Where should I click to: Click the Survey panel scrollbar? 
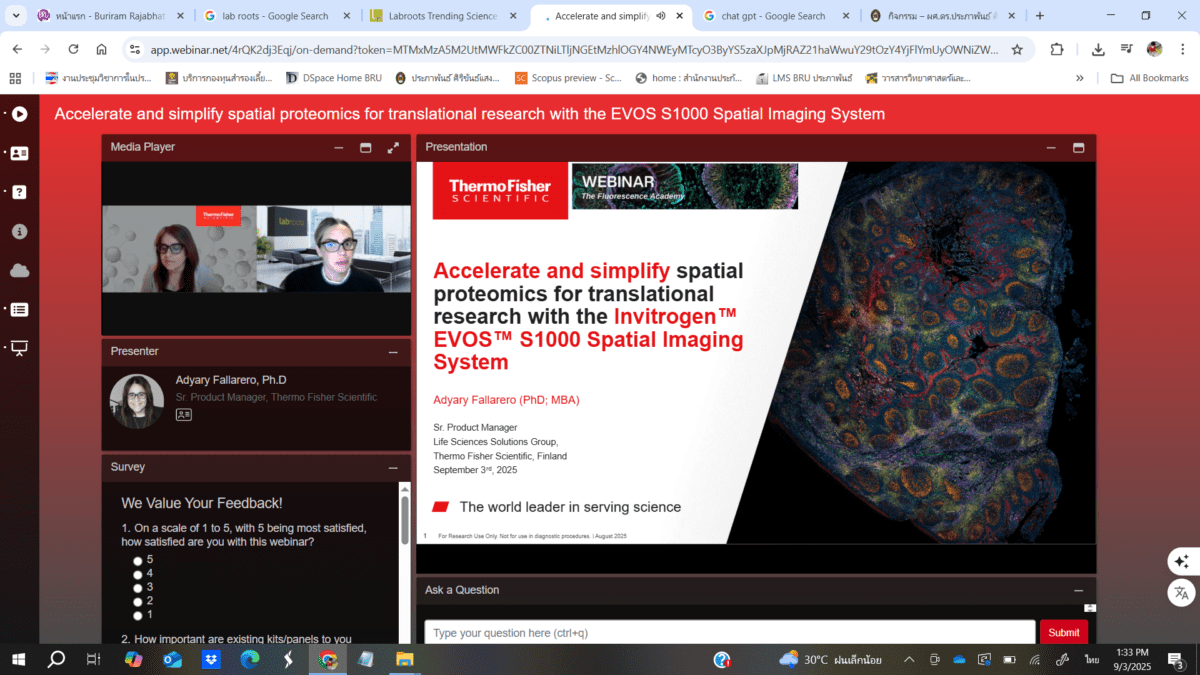(405, 520)
